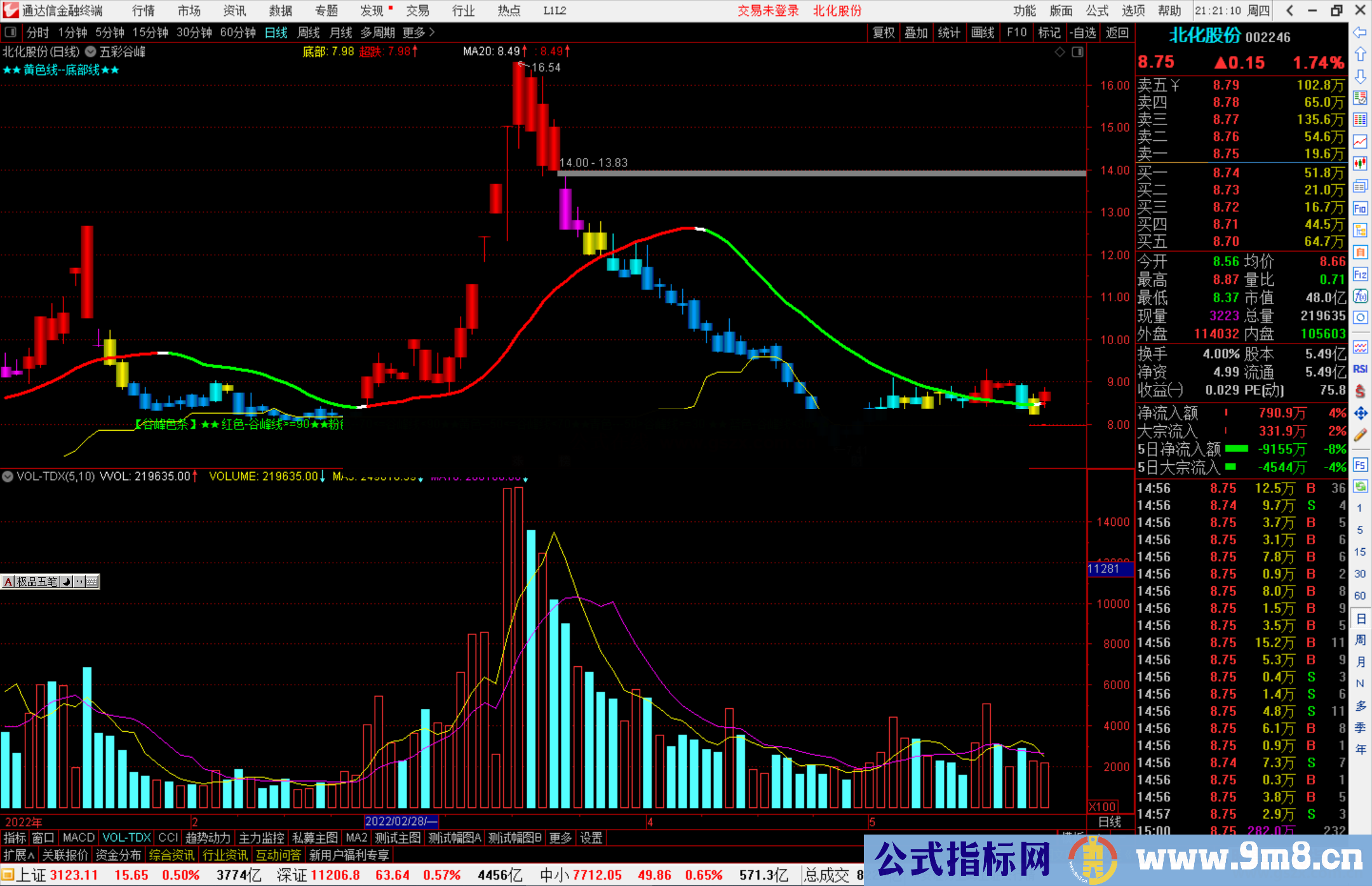Expand the 更多 periods chevron
This screenshot has height=886, width=1372.
tap(432, 32)
